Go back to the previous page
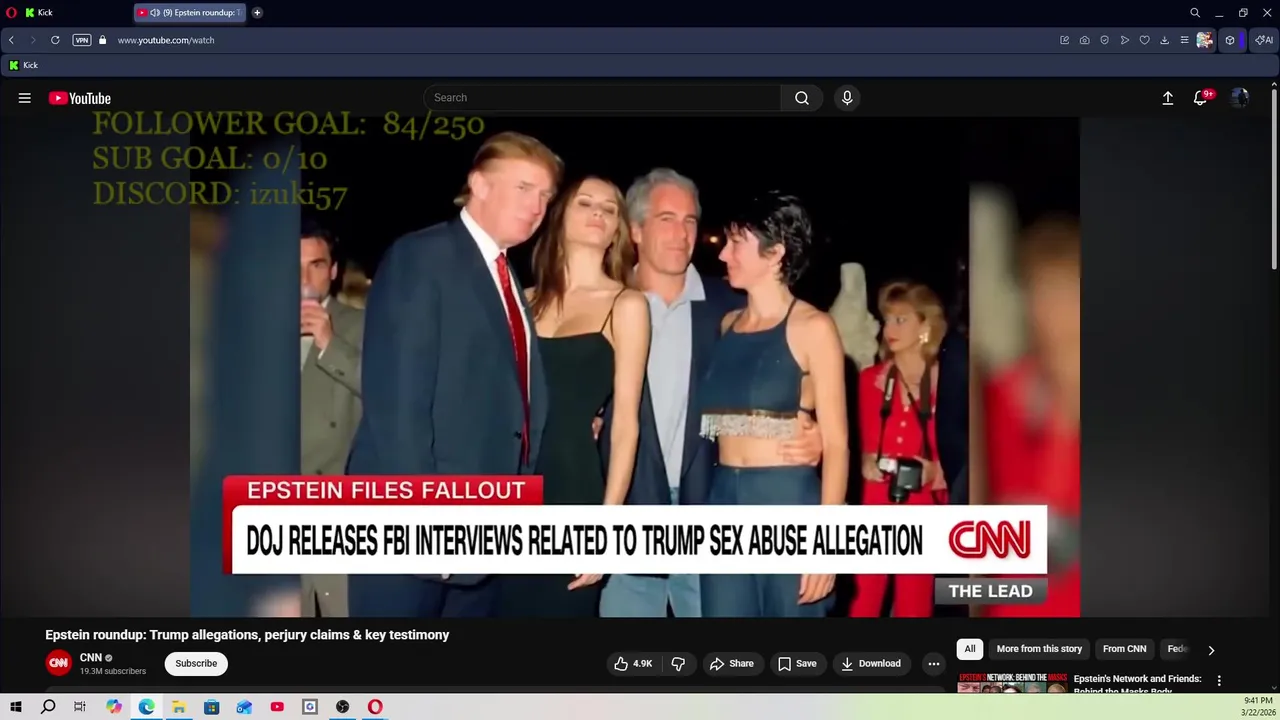Screen dimensions: 1280x720 click(x=11, y=40)
